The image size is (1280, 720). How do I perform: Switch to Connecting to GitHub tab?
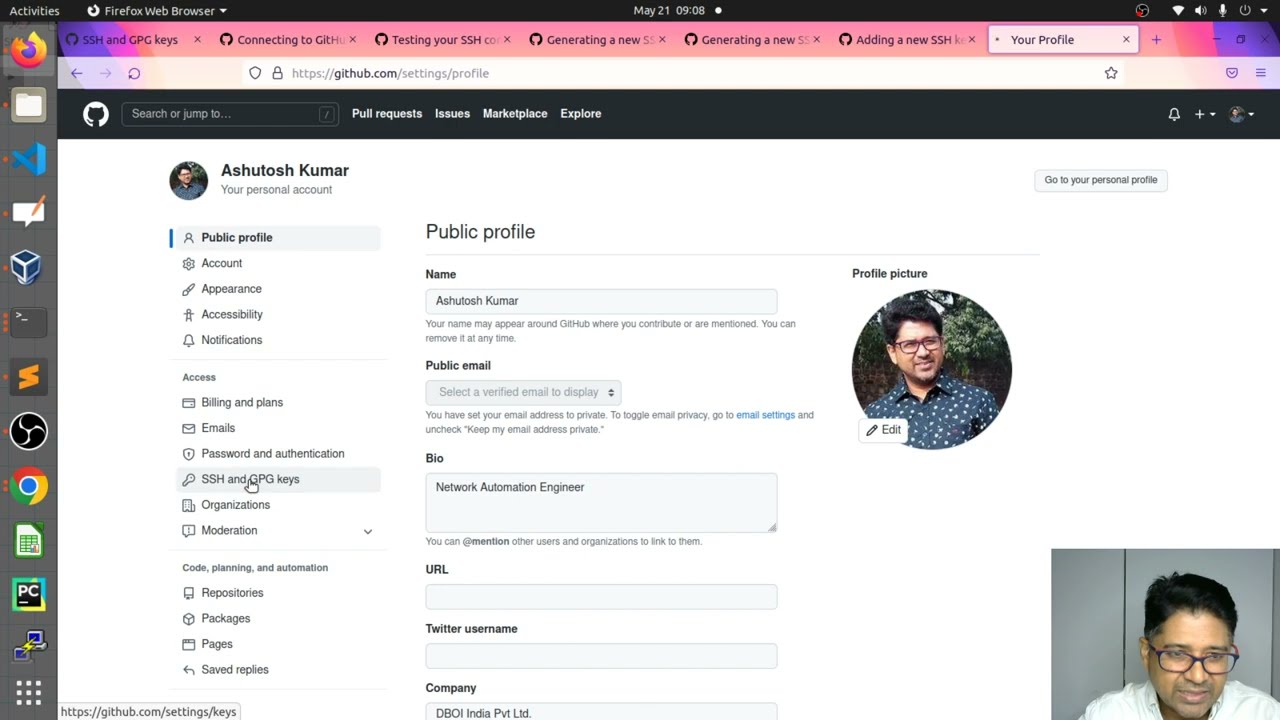point(290,40)
